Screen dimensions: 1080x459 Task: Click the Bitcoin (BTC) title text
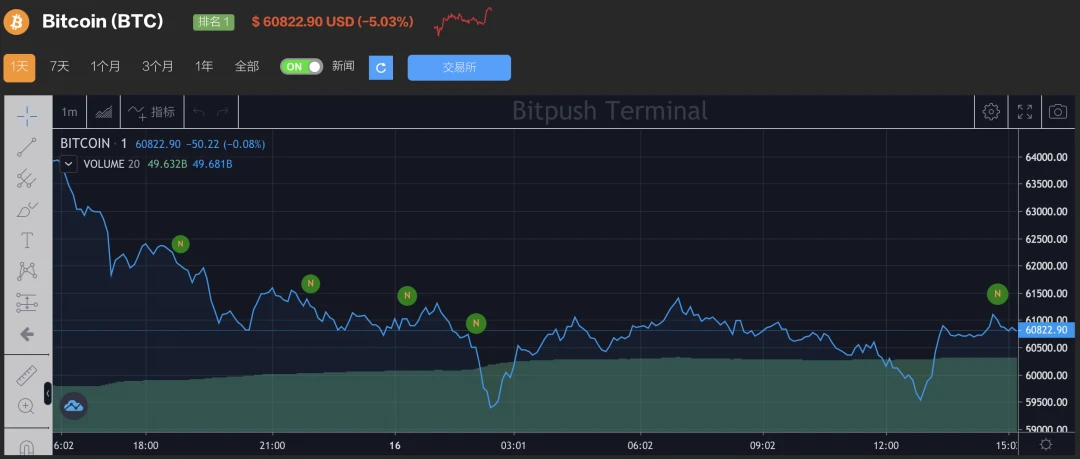click(103, 21)
